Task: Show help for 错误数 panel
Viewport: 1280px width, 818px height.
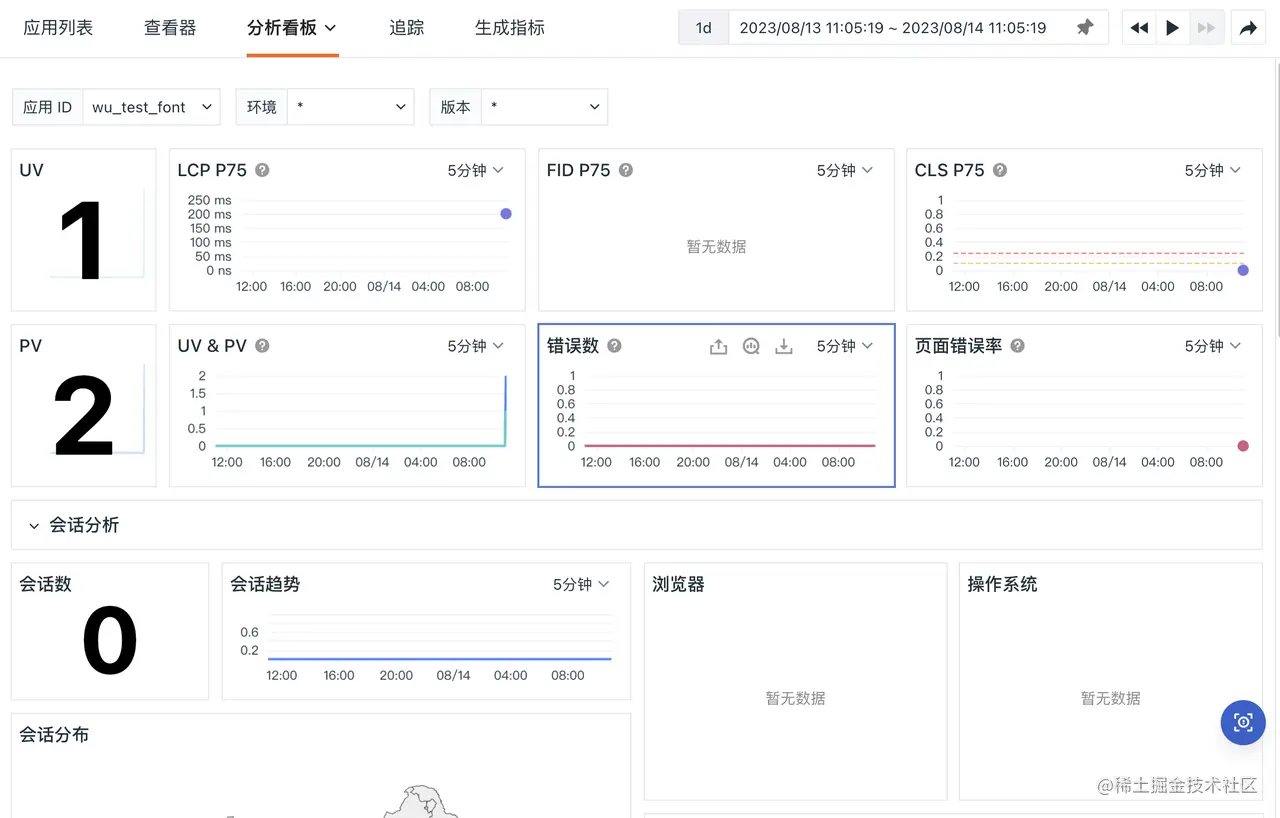Action: pyautogui.click(x=615, y=346)
